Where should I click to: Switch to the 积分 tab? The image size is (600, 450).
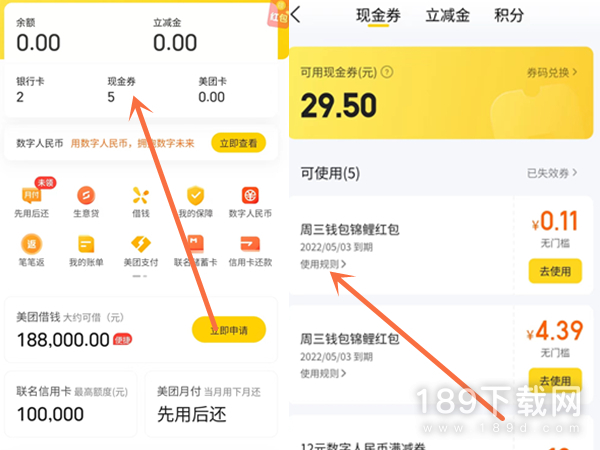coord(509,16)
